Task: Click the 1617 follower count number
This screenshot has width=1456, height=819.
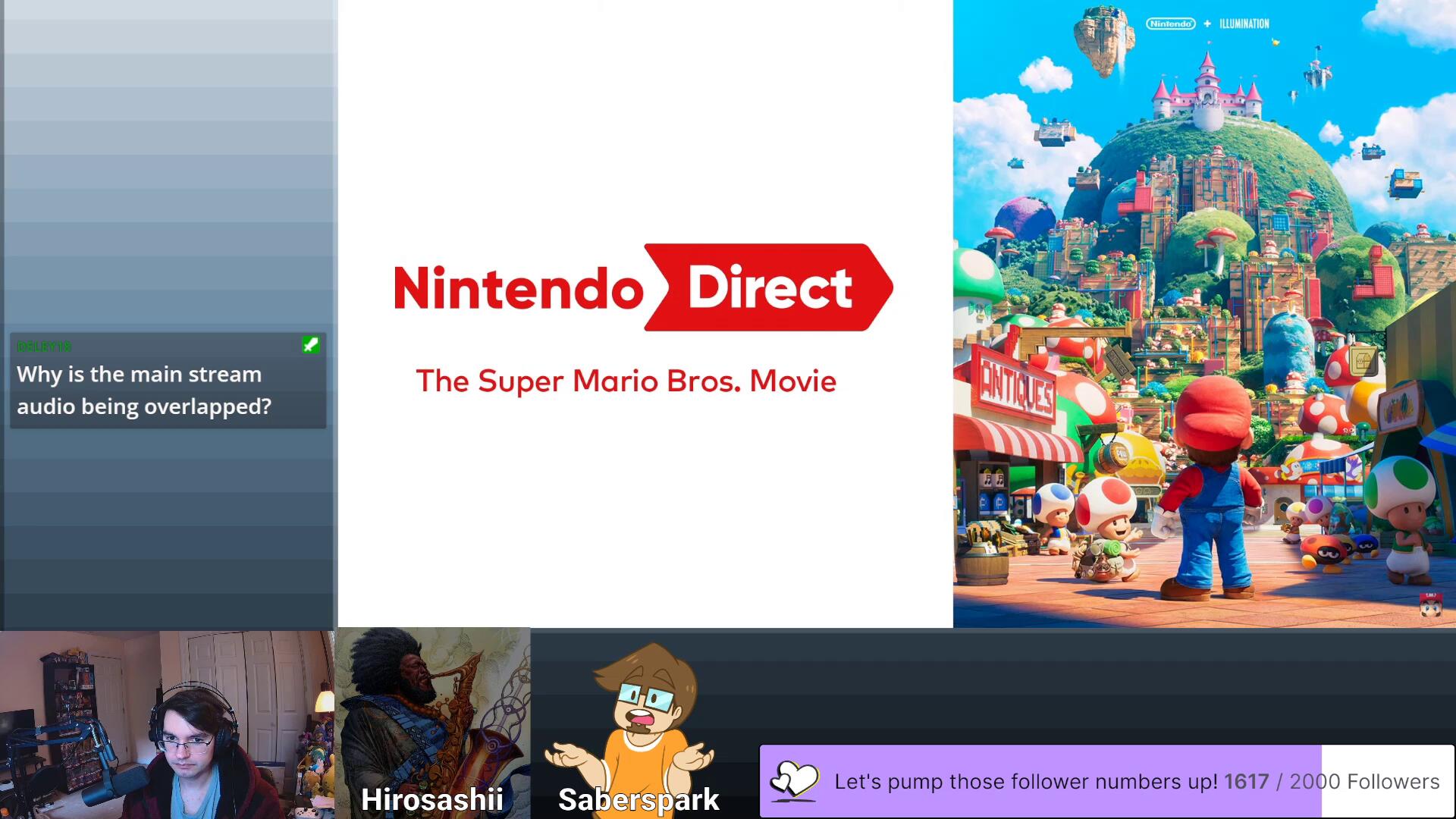Action: [x=1246, y=782]
